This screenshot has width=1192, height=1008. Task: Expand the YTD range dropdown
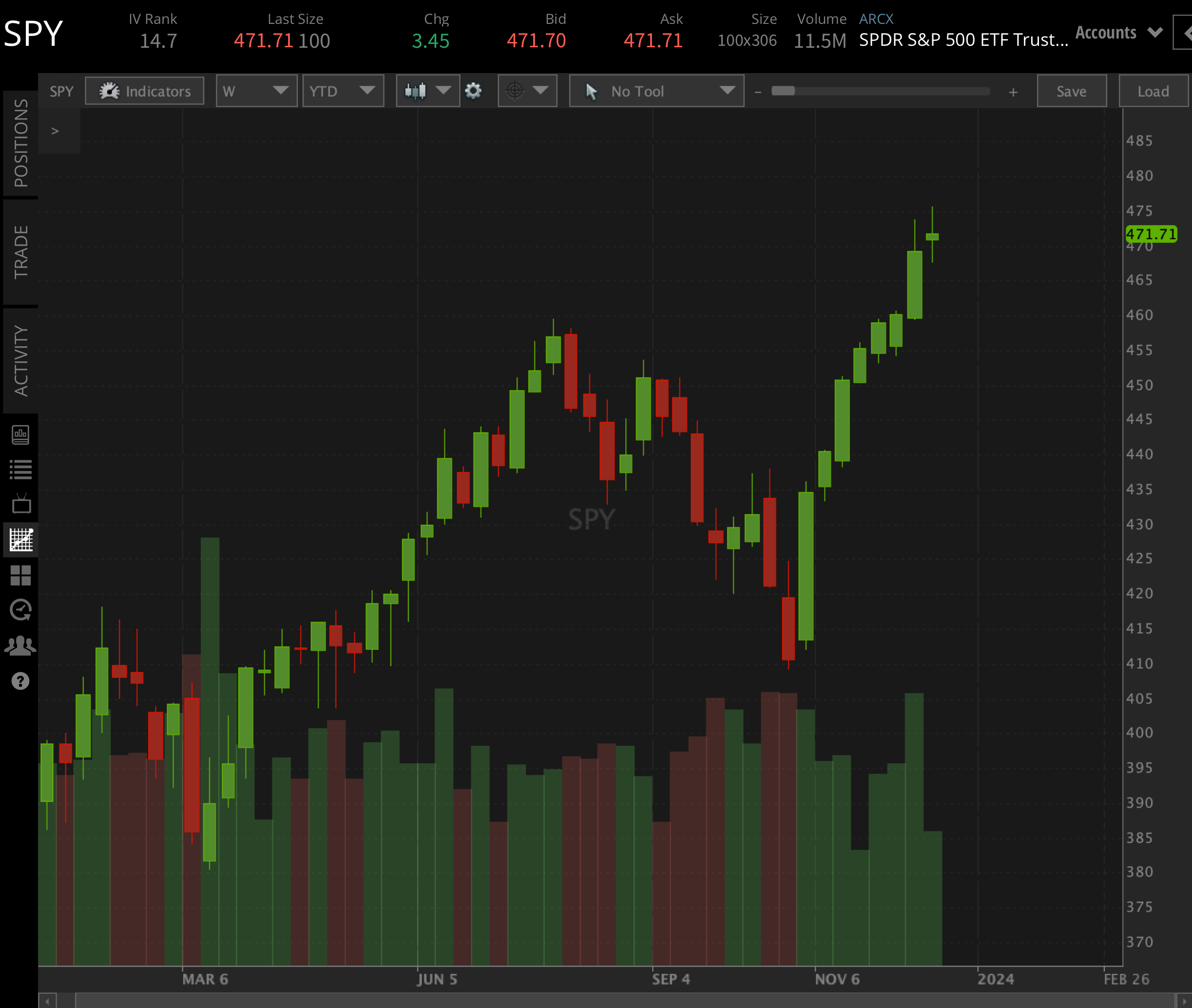[x=343, y=91]
